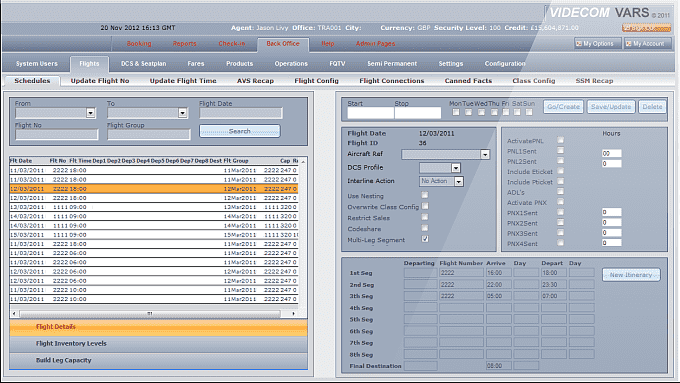The height and width of the screenshot is (383, 680).
Task: Expand Flight Inventory Levels section
Action: (x=159, y=344)
